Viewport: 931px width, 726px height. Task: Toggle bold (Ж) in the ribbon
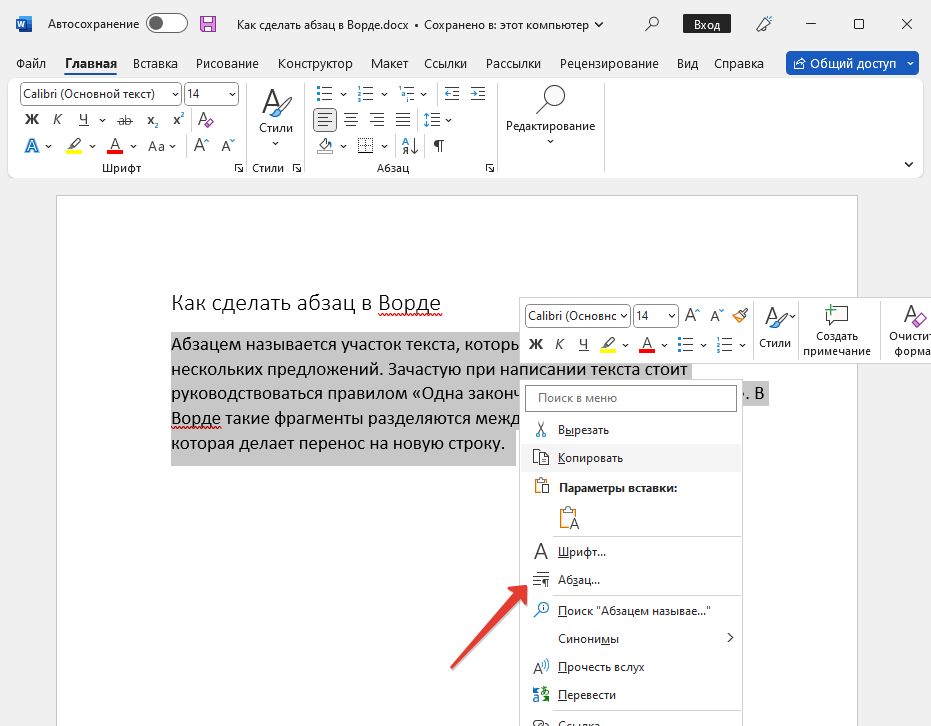tap(31, 120)
